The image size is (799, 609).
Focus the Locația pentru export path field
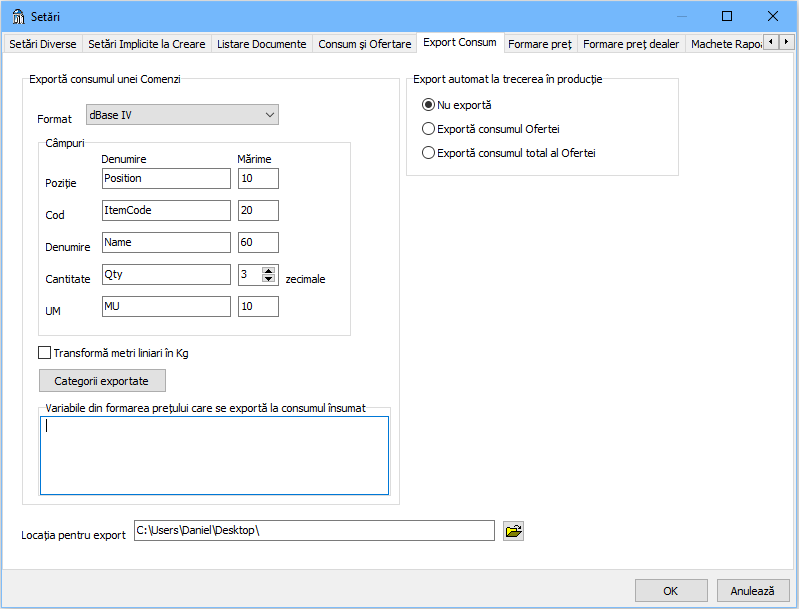(x=313, y=531)
